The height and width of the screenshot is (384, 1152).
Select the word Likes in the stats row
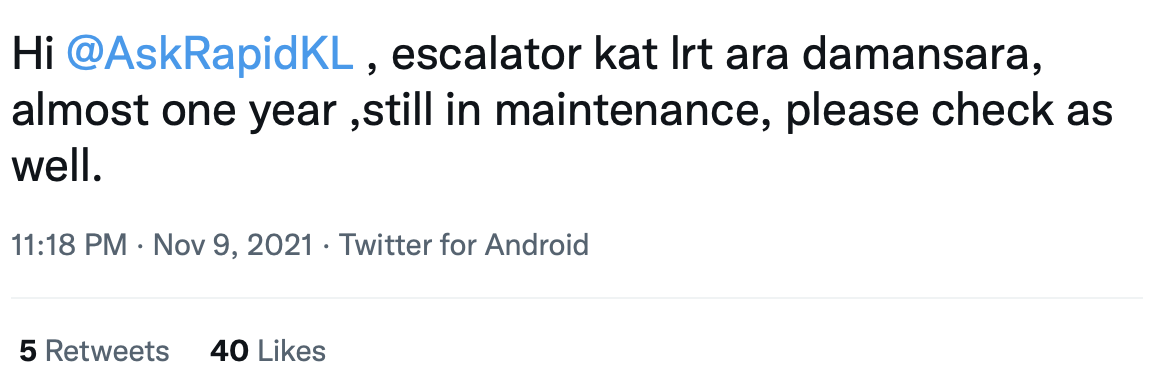pos(292,351)
